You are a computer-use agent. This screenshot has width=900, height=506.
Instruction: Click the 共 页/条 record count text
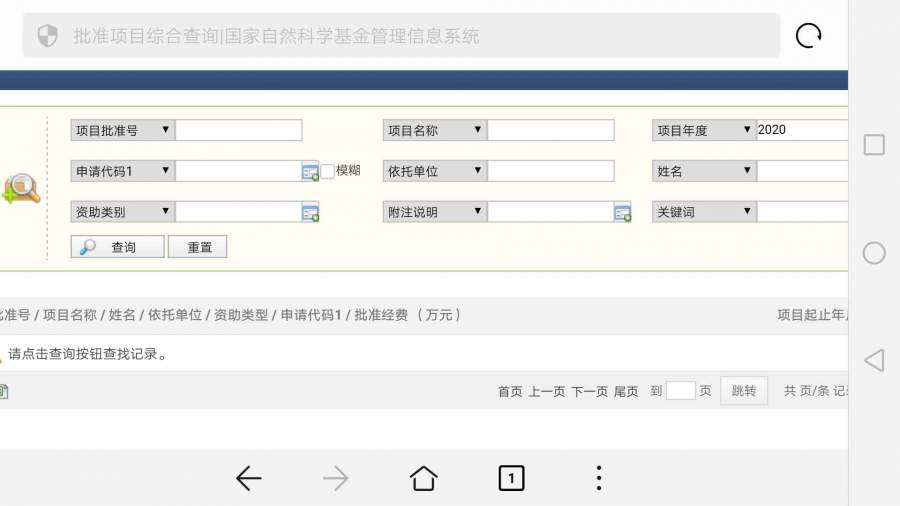(x=816, y=391)
